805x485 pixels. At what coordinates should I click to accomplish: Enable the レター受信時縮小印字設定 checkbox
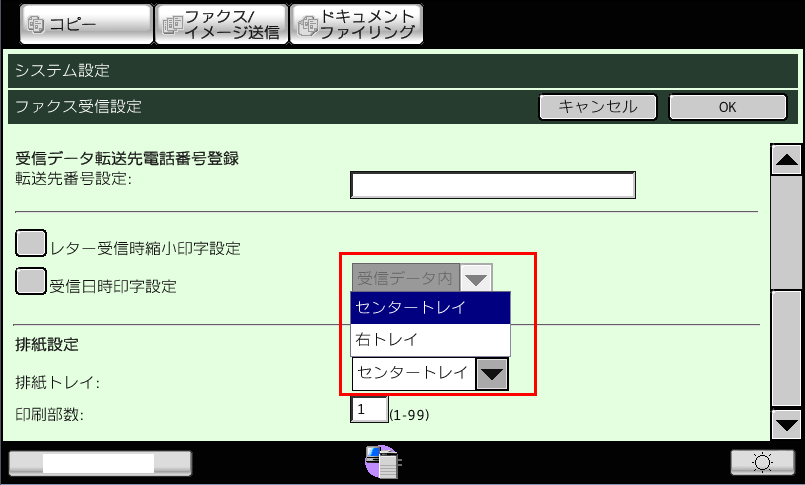tap(32, 245)
